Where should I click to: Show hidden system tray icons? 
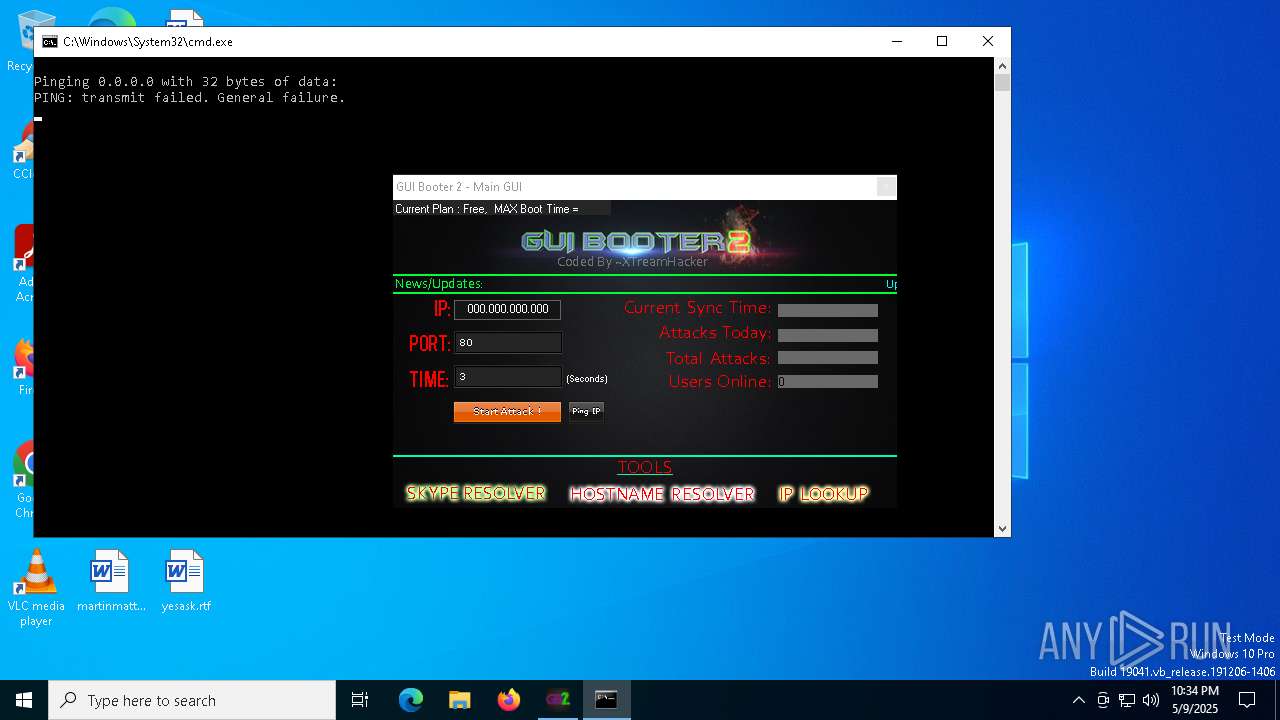1078,700
